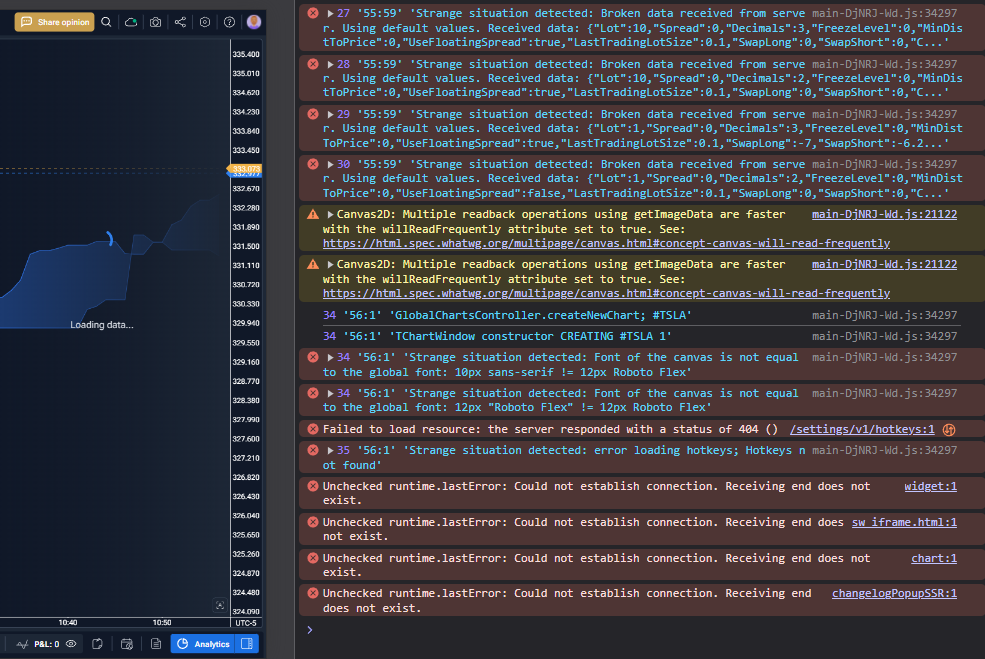The height and width of the screenshot is (659, 985).
Task: Open whatwg canvas spec URL in first warning
Action: 606,243
